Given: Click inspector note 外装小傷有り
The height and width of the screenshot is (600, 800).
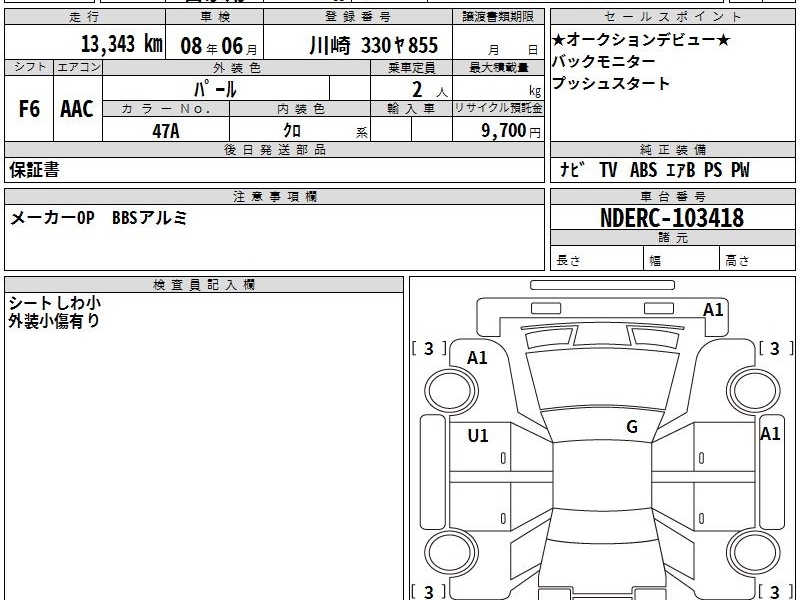Looking at the screenshot, I should point(54,320).
